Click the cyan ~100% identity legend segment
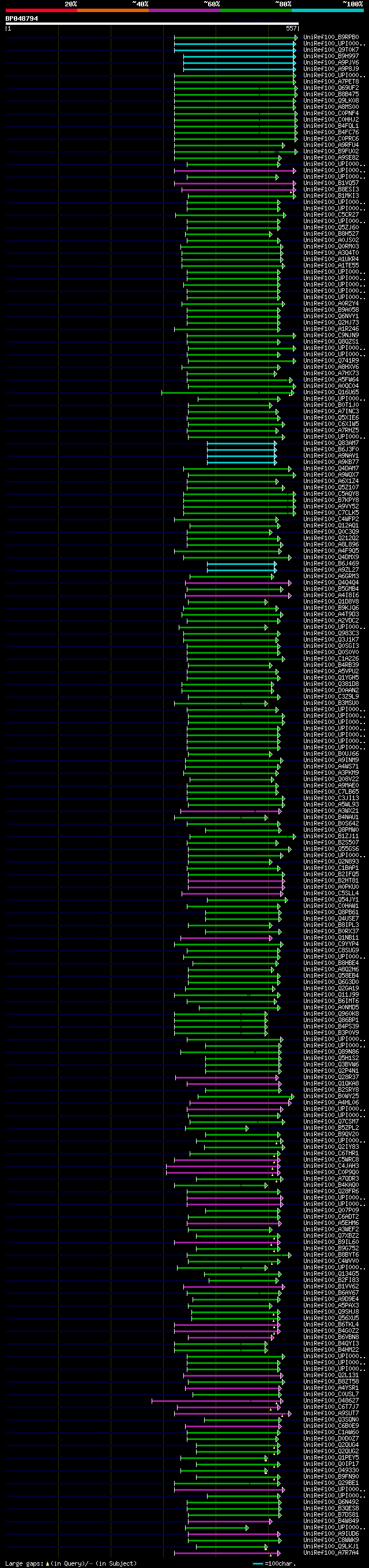The image size is (369, 1568). click(327, 10)
